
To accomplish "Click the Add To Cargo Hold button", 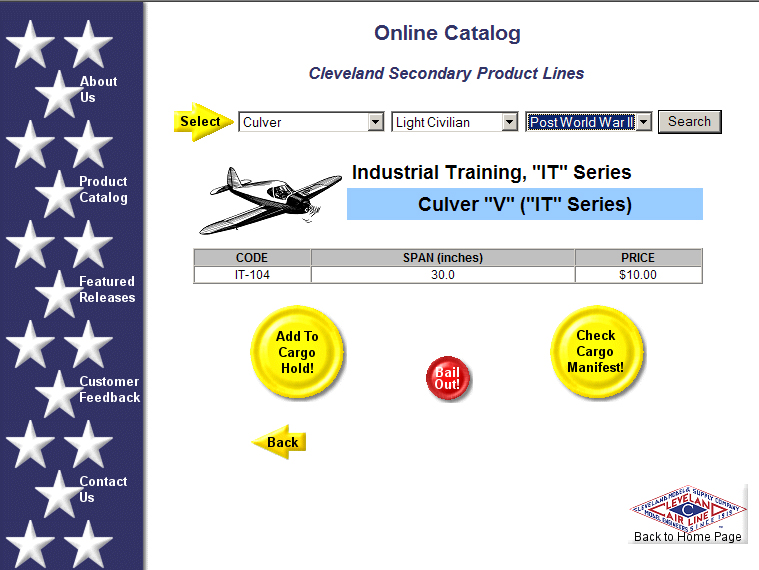I will [x=297, y=353].
